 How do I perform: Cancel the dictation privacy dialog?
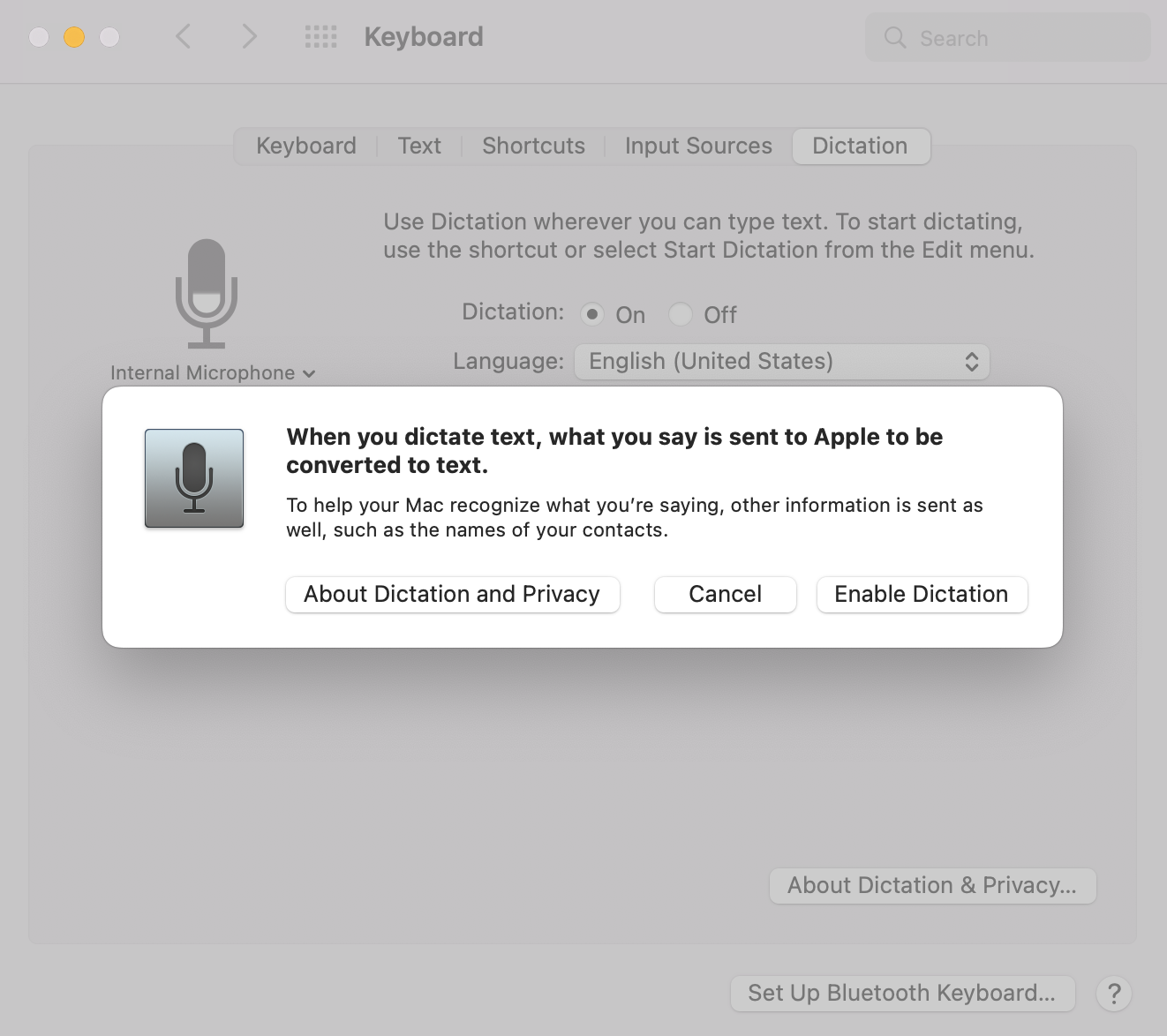coord(725,594)
